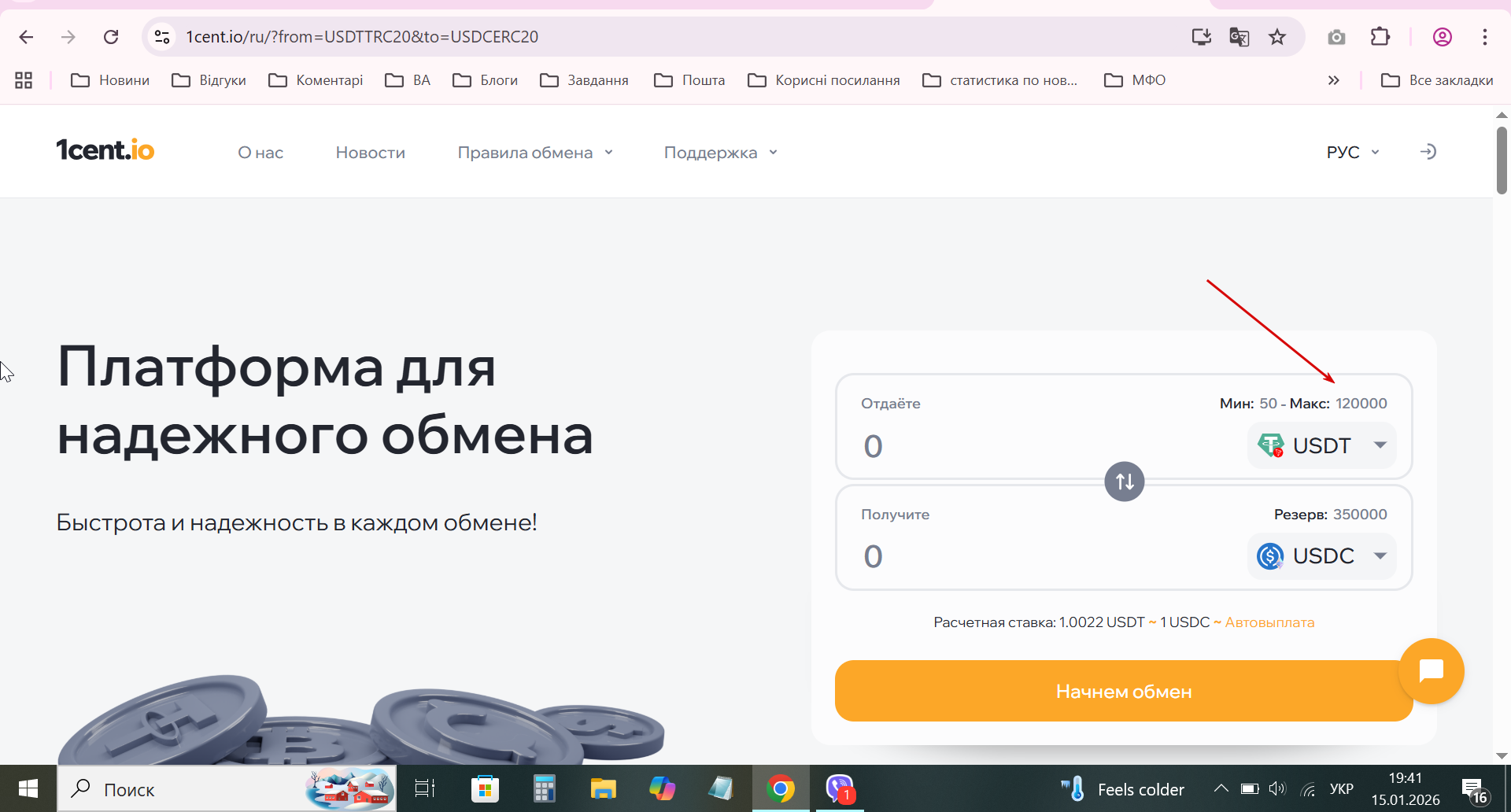Open site information icon in address bar
Screen dimensions: 1511x812
click(x=162, y=37)
